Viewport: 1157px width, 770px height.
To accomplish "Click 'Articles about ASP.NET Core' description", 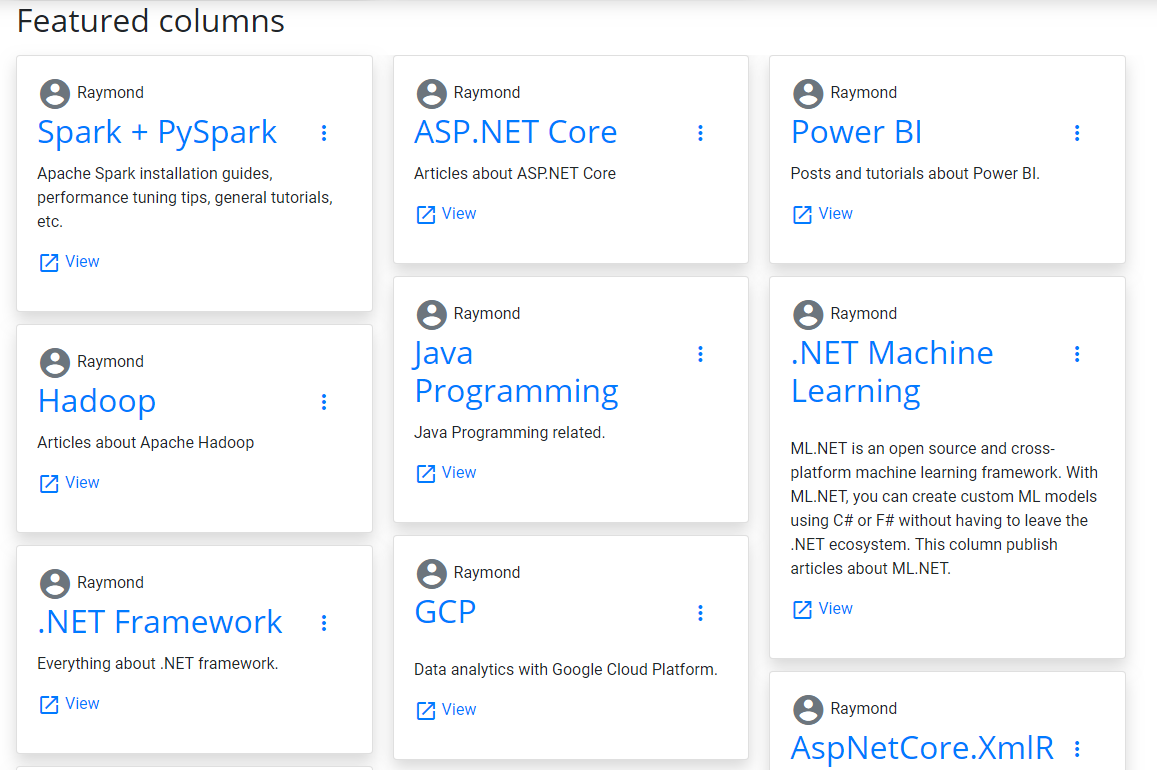I will [x=514, y=173].
